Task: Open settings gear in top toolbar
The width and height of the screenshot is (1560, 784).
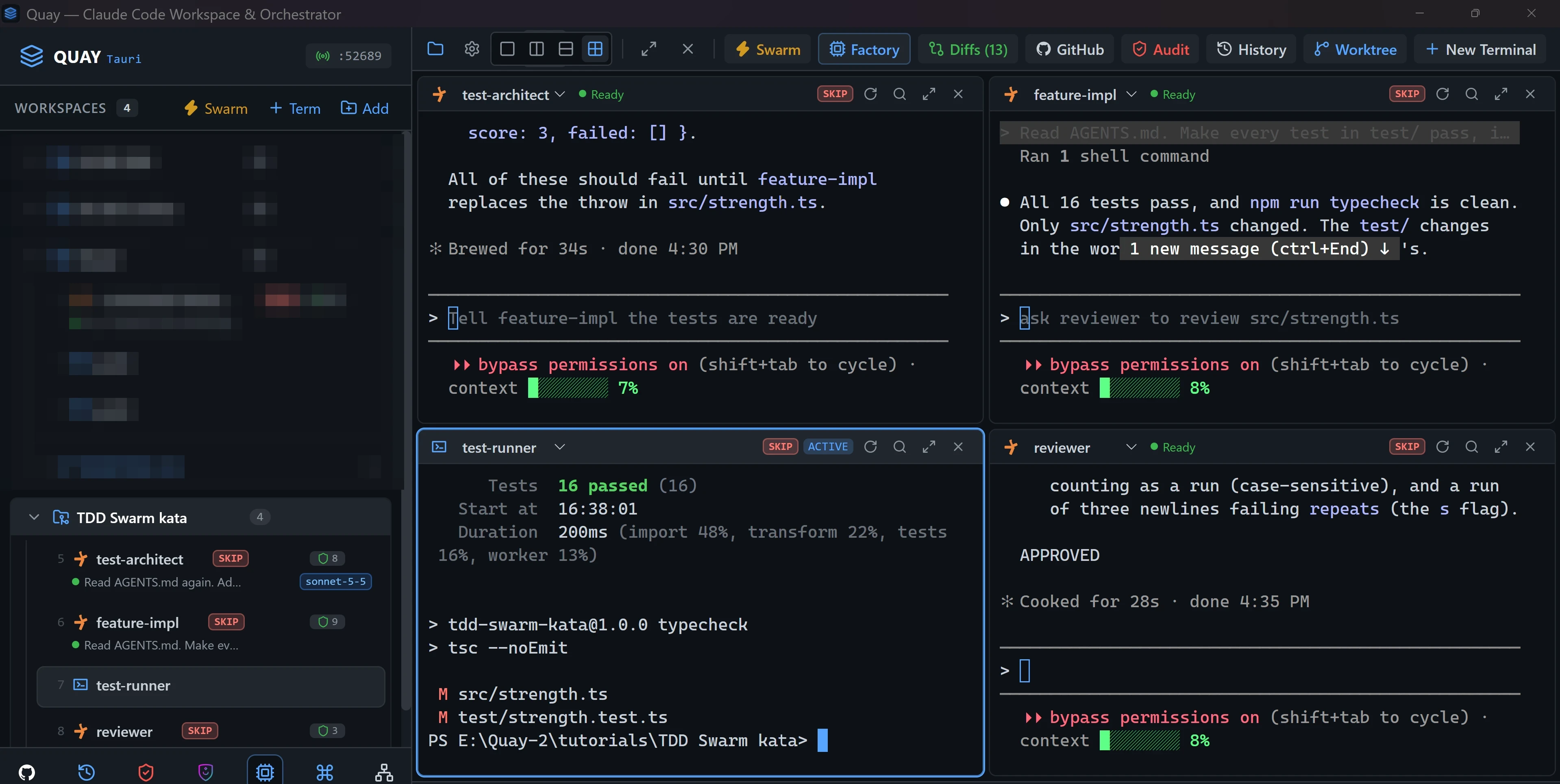Action: click(472, 49)
